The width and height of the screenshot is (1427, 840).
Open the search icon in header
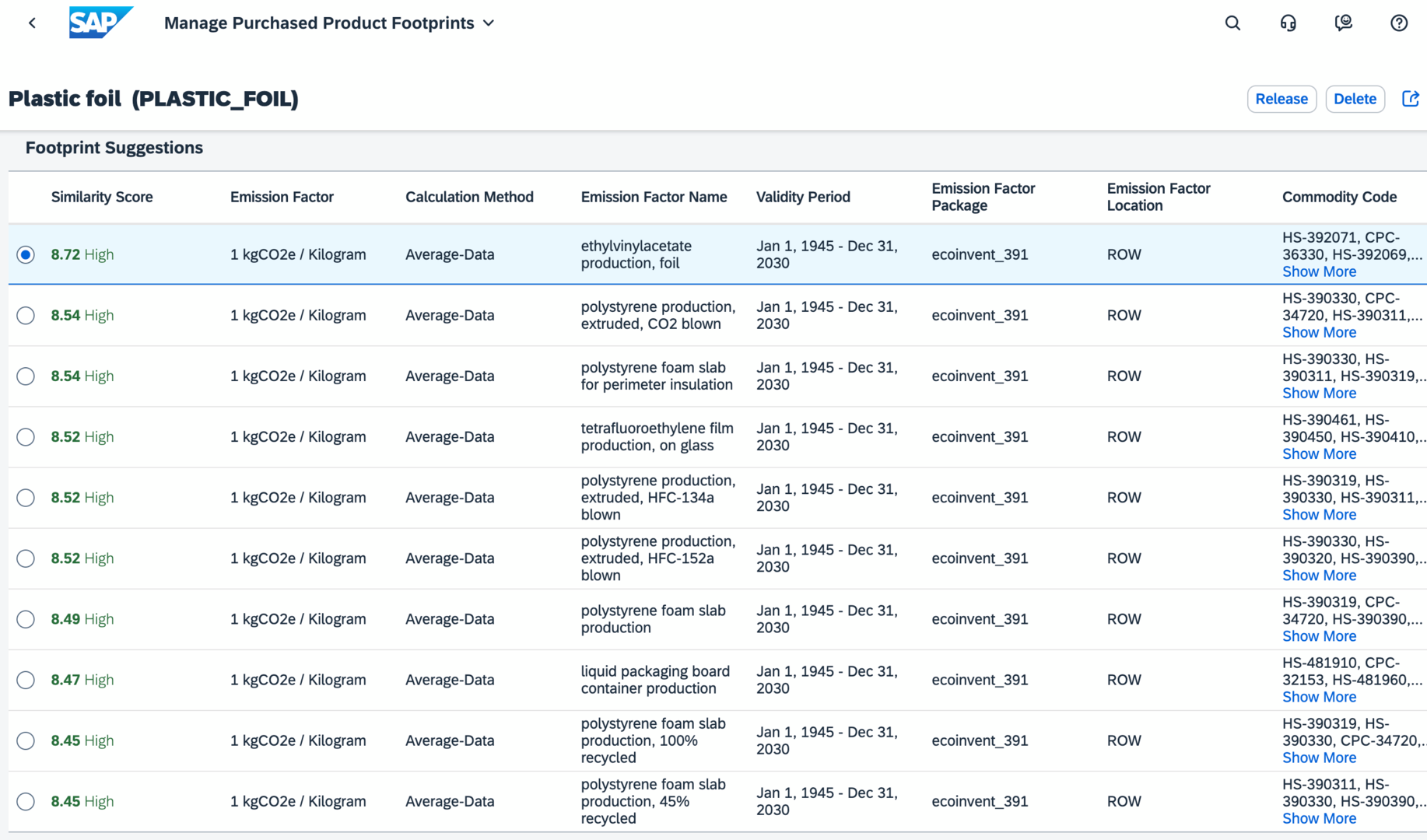pyautogui.click(x=1232, y=23)
